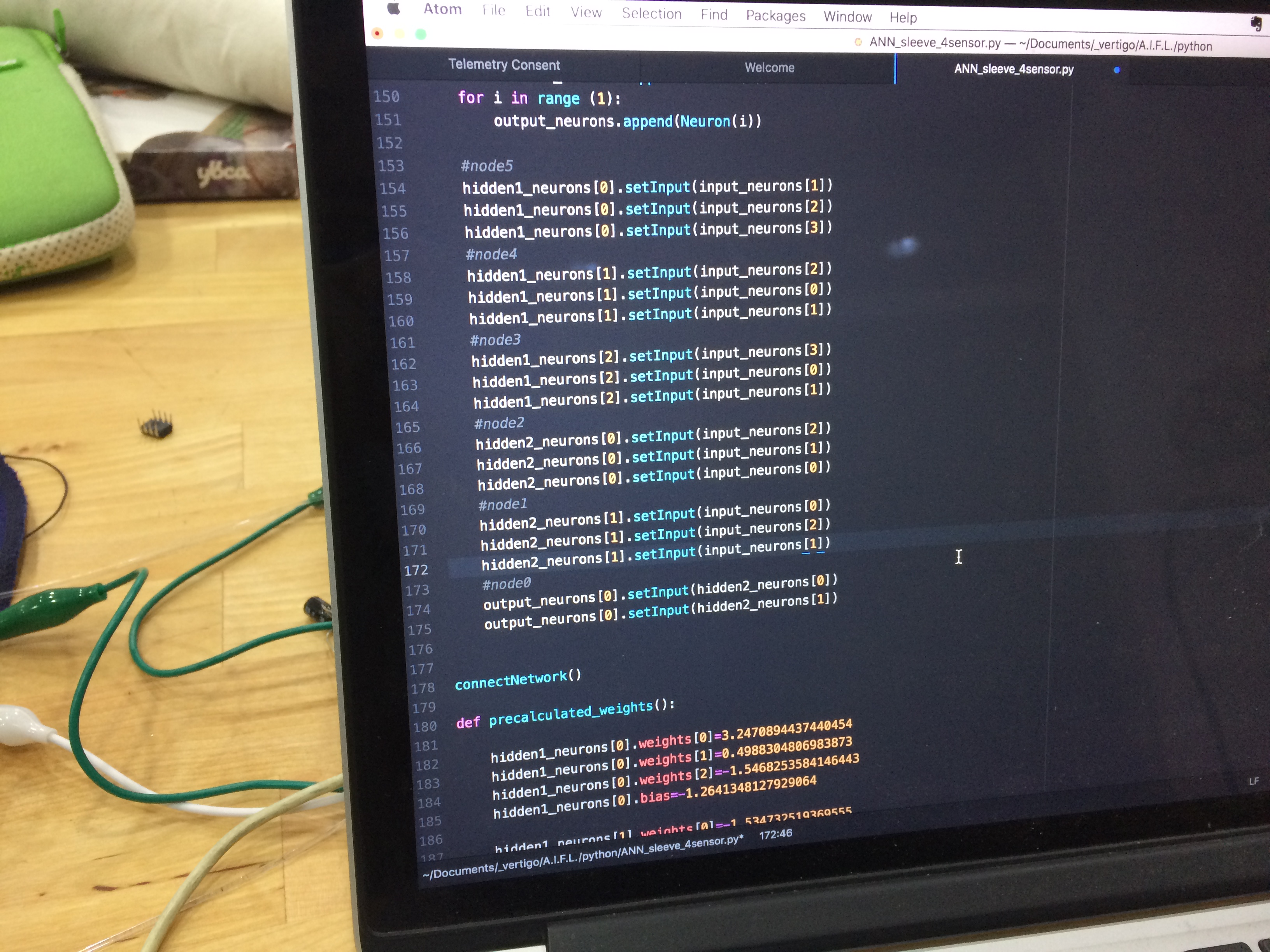Click line 154 hidden1_neurons[0] setInput input_neurons[1]

tap(647, 187)
